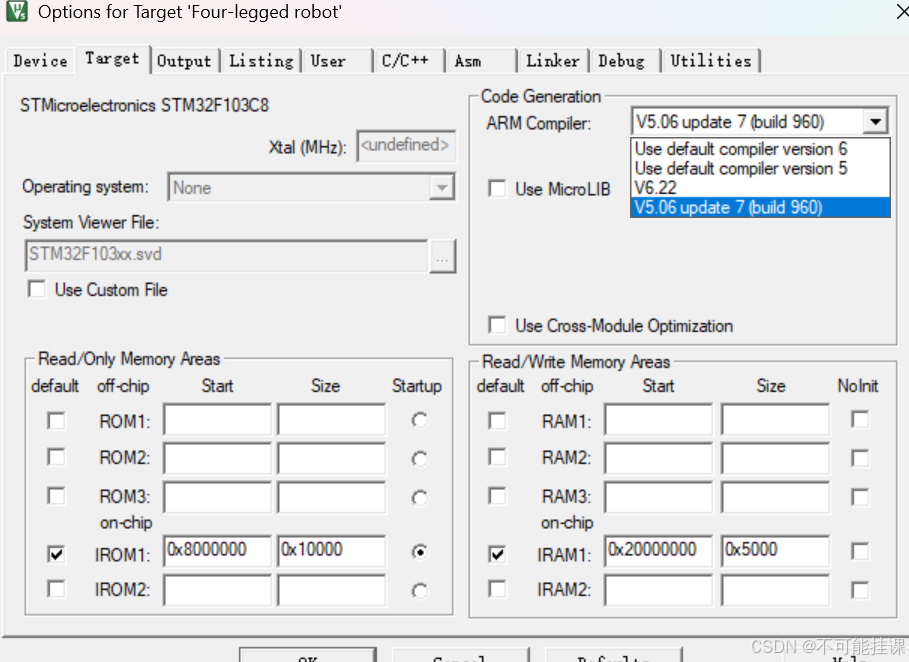Image resolution: width=909 pixels, height=662 pixels.
Task: Click the ROM2 Start field
Action: tap(217, 458)
